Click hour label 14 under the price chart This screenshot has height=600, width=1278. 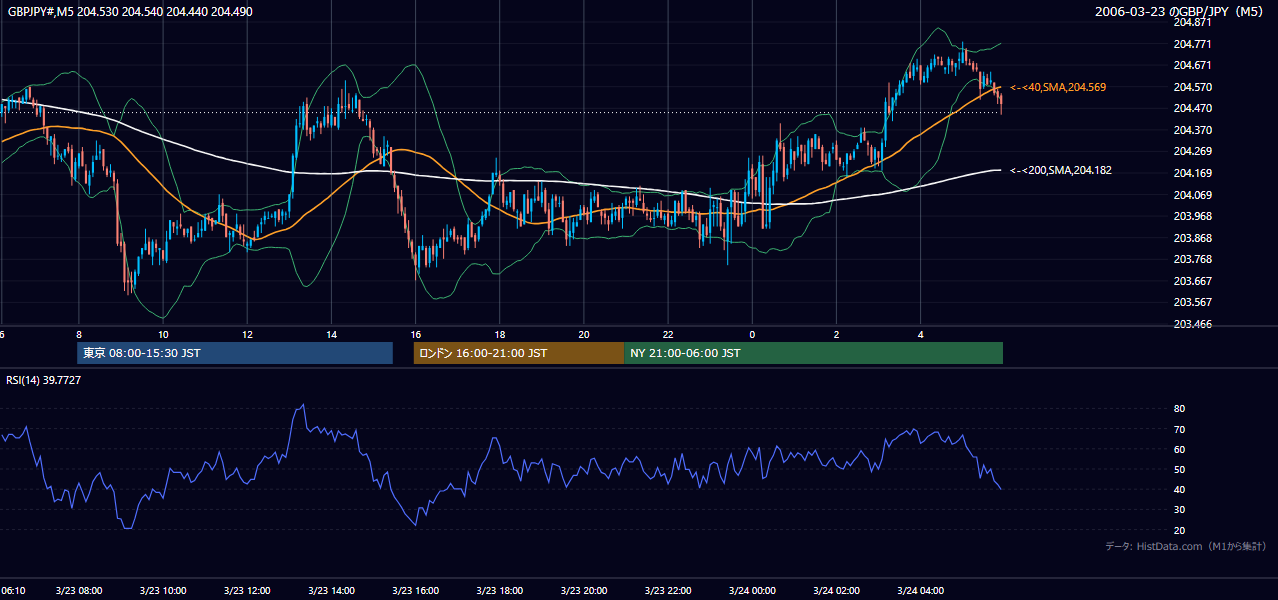(332, 334)
